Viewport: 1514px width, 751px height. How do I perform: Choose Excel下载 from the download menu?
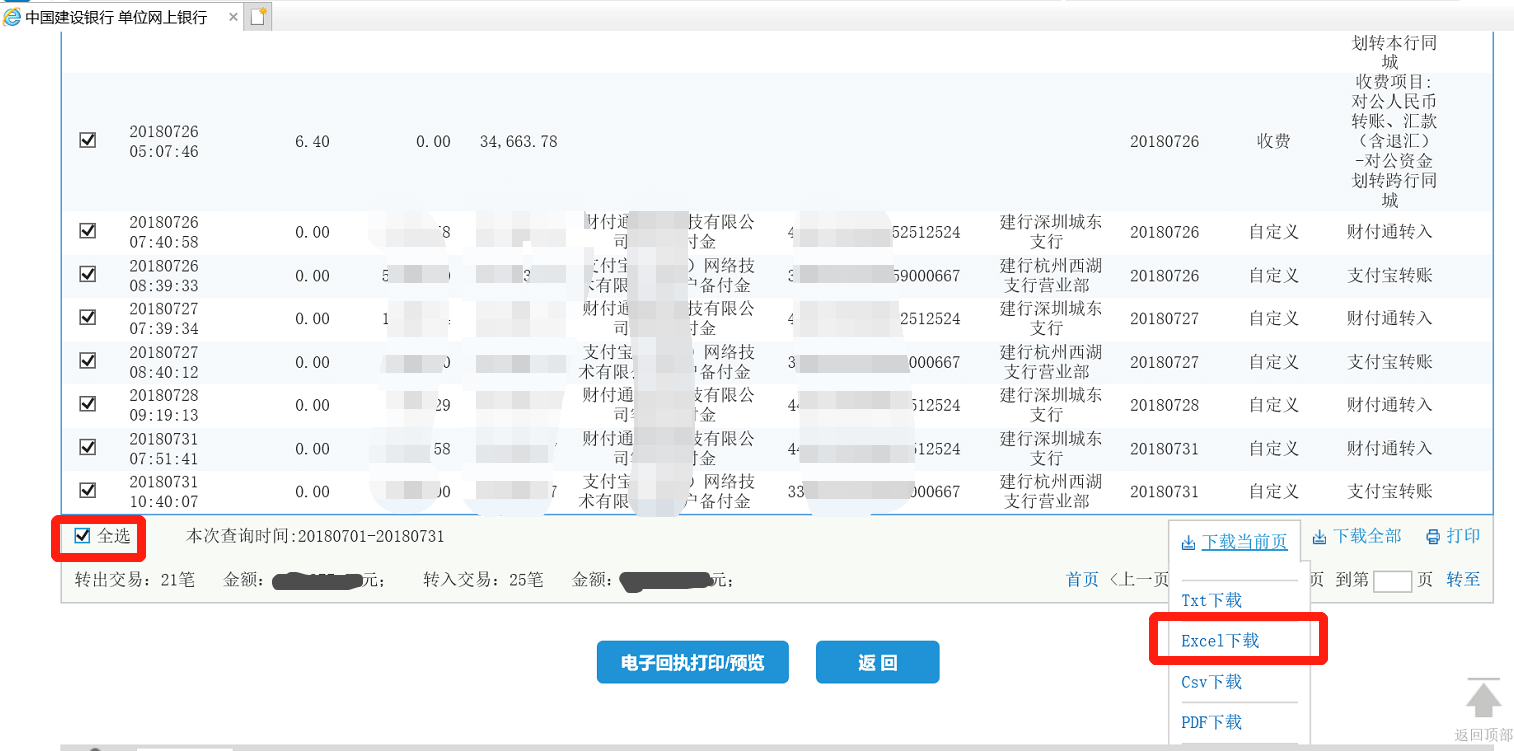[x=1220, y=641]
